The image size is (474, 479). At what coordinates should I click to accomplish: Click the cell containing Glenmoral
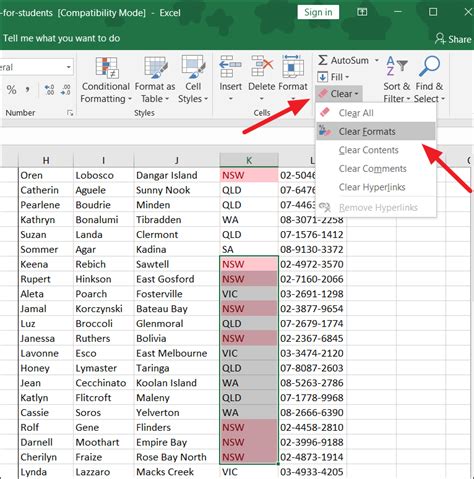[177, 323]
